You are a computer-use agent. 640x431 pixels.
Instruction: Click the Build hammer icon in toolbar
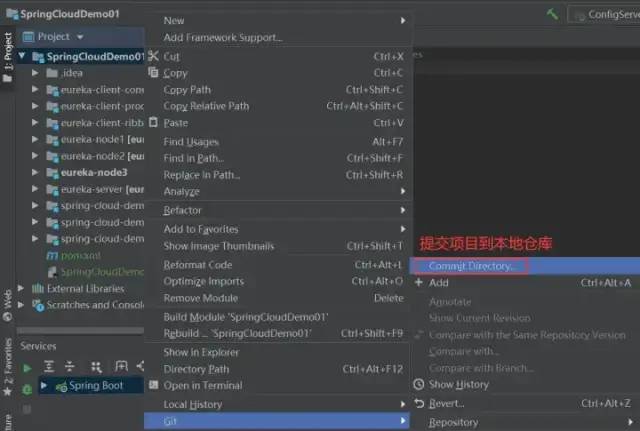pos(552,14)
